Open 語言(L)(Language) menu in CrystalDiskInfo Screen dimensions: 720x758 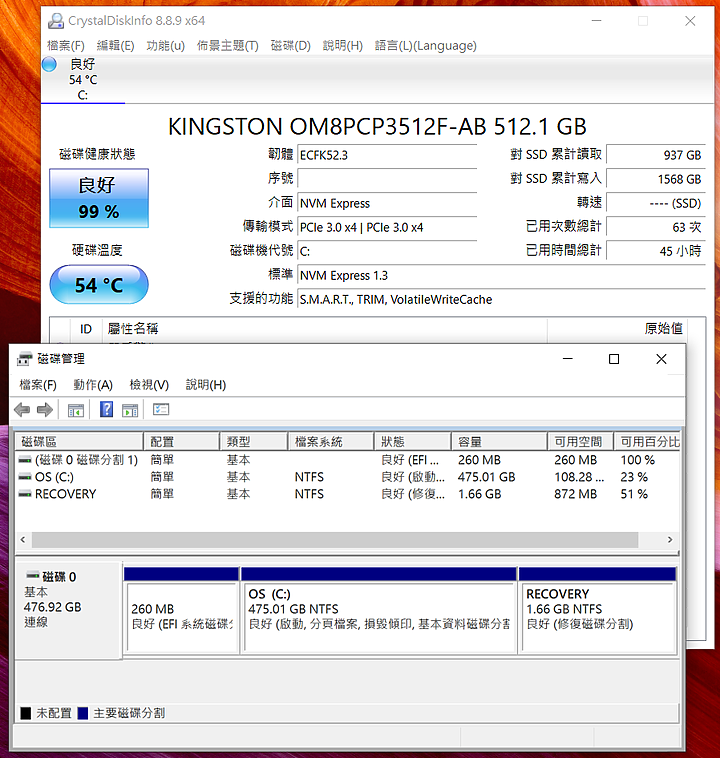[x=426, y=45]
